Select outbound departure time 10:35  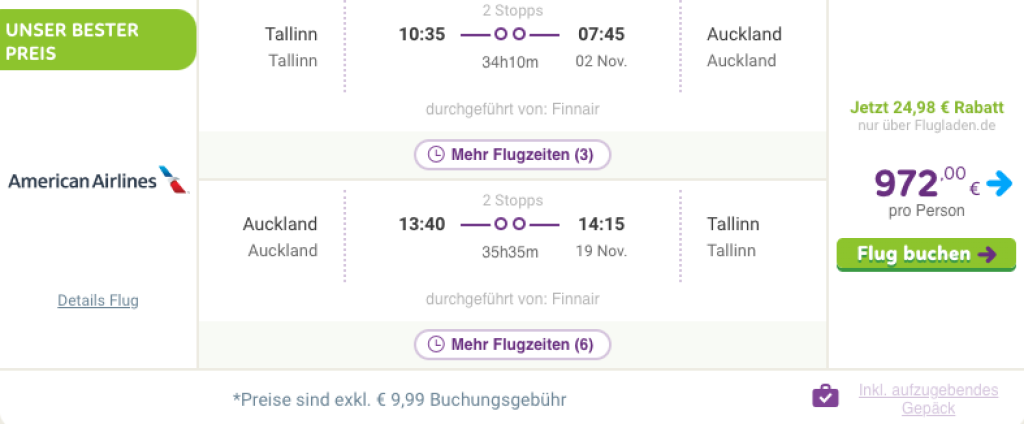(421, 34)
